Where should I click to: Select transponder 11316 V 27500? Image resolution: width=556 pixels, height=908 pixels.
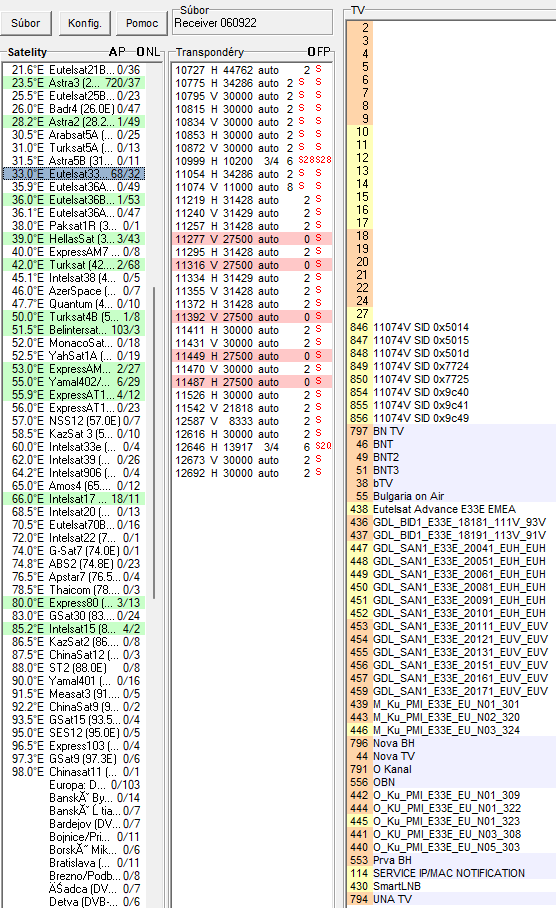pos(253,265)
